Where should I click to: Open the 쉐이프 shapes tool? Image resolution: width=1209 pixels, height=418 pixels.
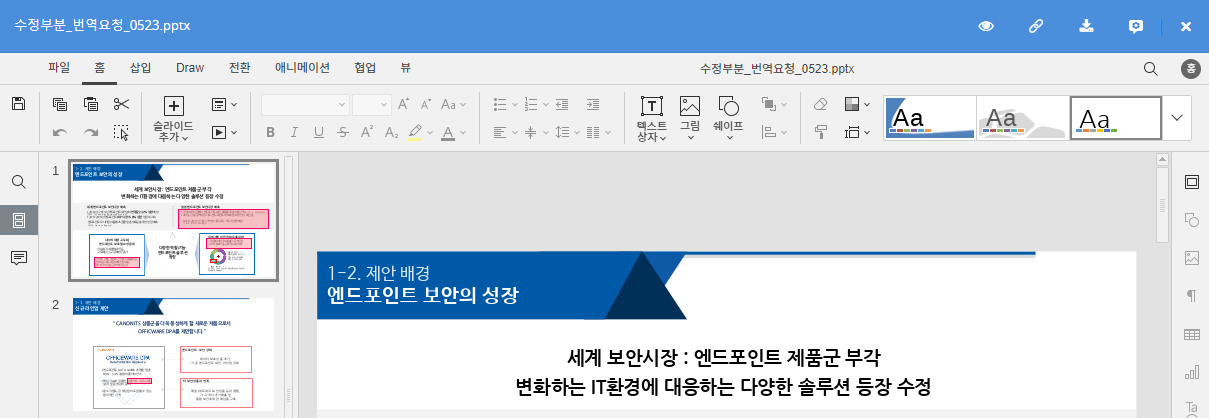pos(728,118)
